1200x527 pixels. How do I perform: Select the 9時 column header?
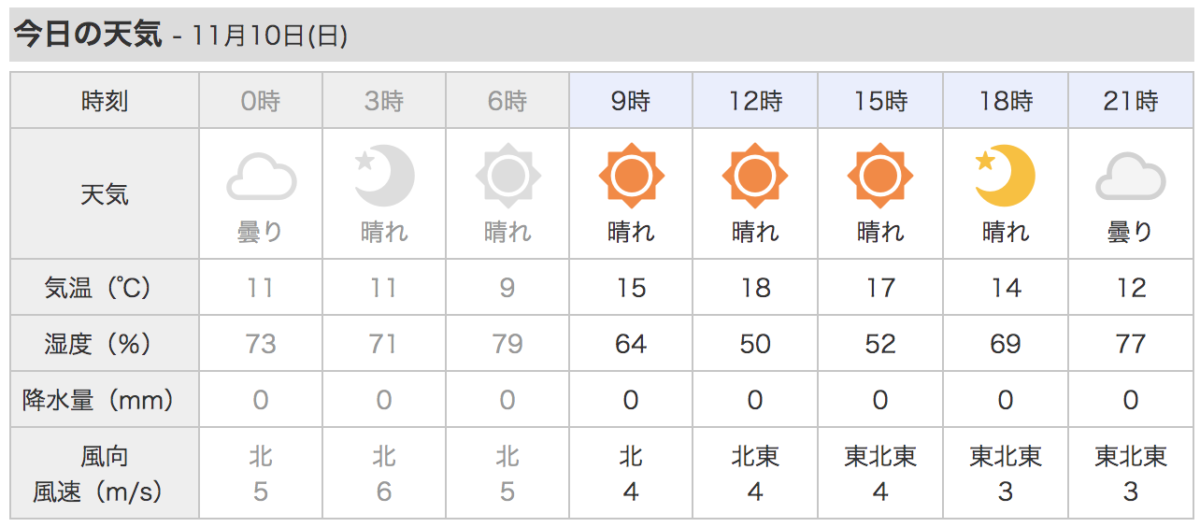631,100
